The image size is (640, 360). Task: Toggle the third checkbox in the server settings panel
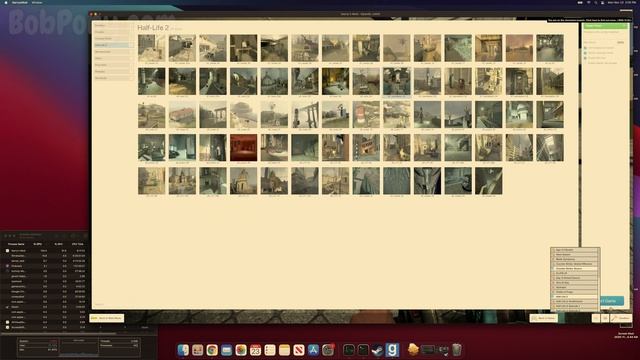click(x=585, y=58)
